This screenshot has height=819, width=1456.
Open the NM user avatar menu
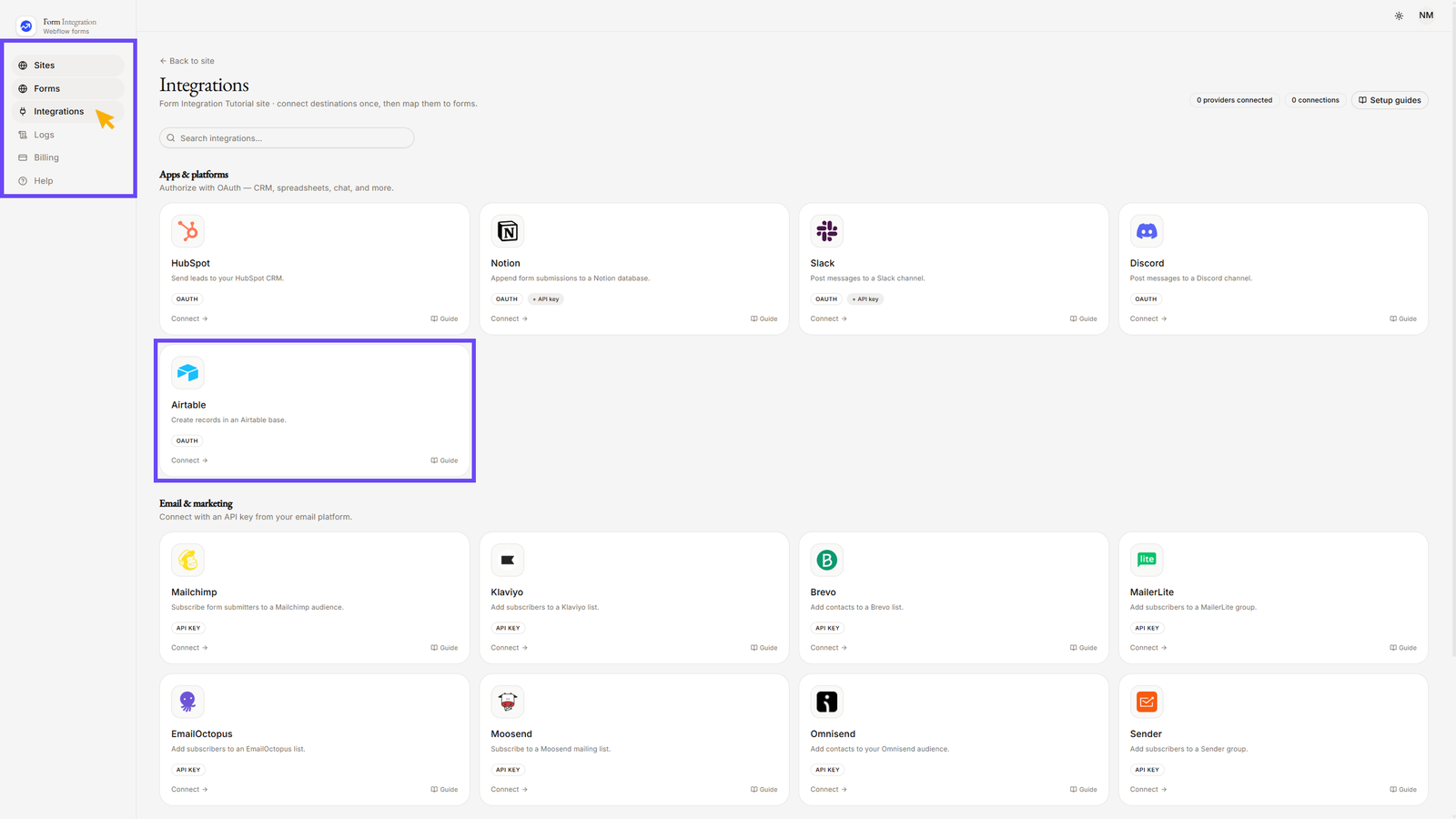point(1426,15)
